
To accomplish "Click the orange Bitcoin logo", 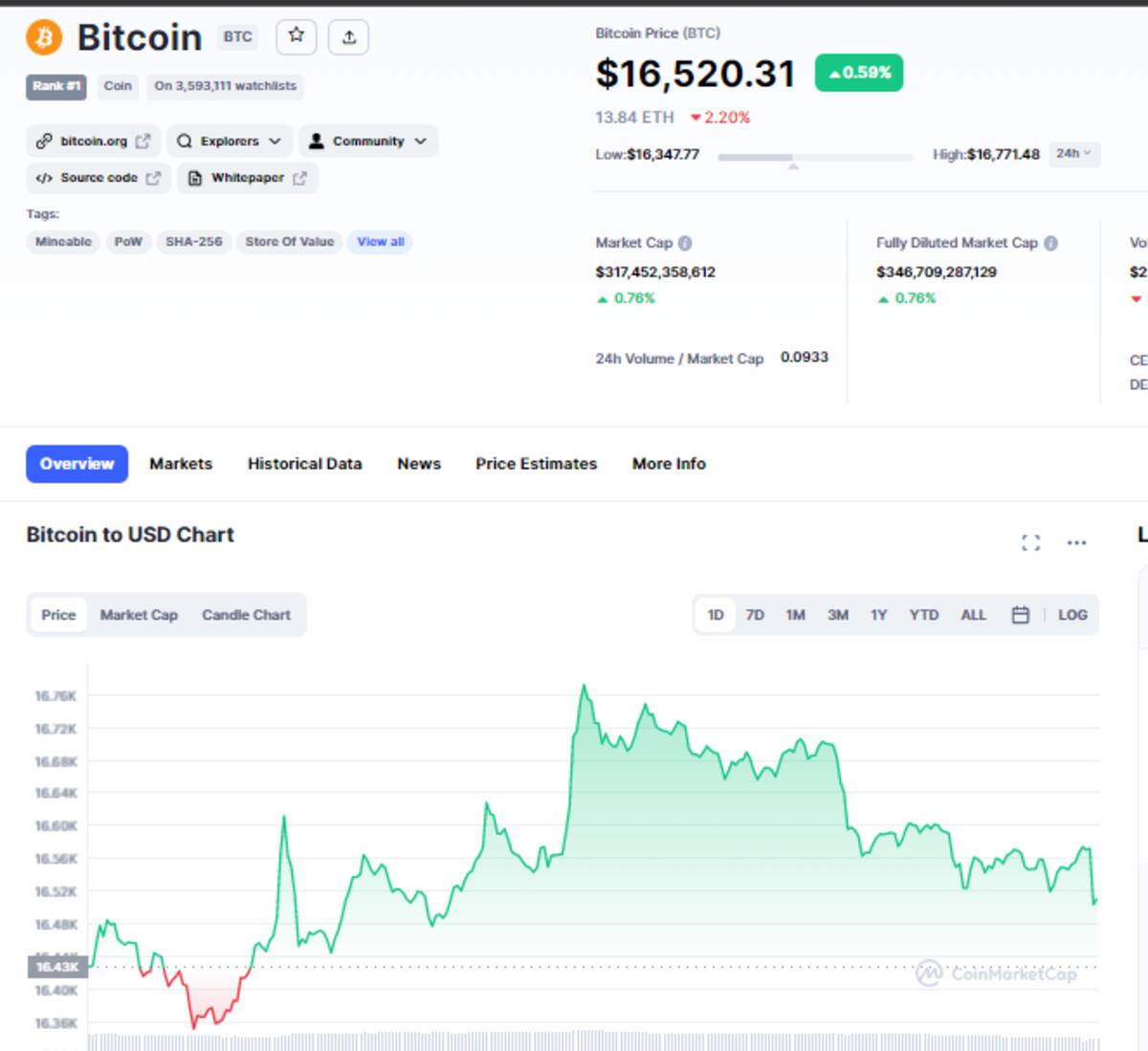I will click(x=44, y=37).
